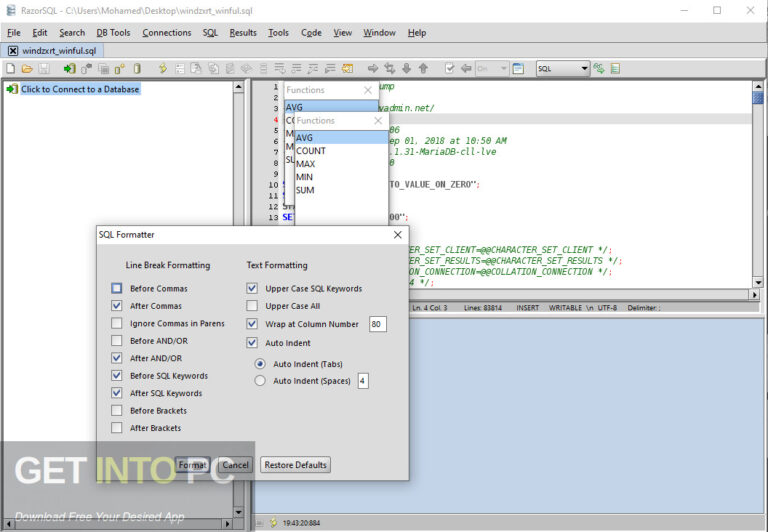This screenshot has width=768, height=532.
Task: Select Auto Indent (Spaces) radio button
Action: coord(260,381)
